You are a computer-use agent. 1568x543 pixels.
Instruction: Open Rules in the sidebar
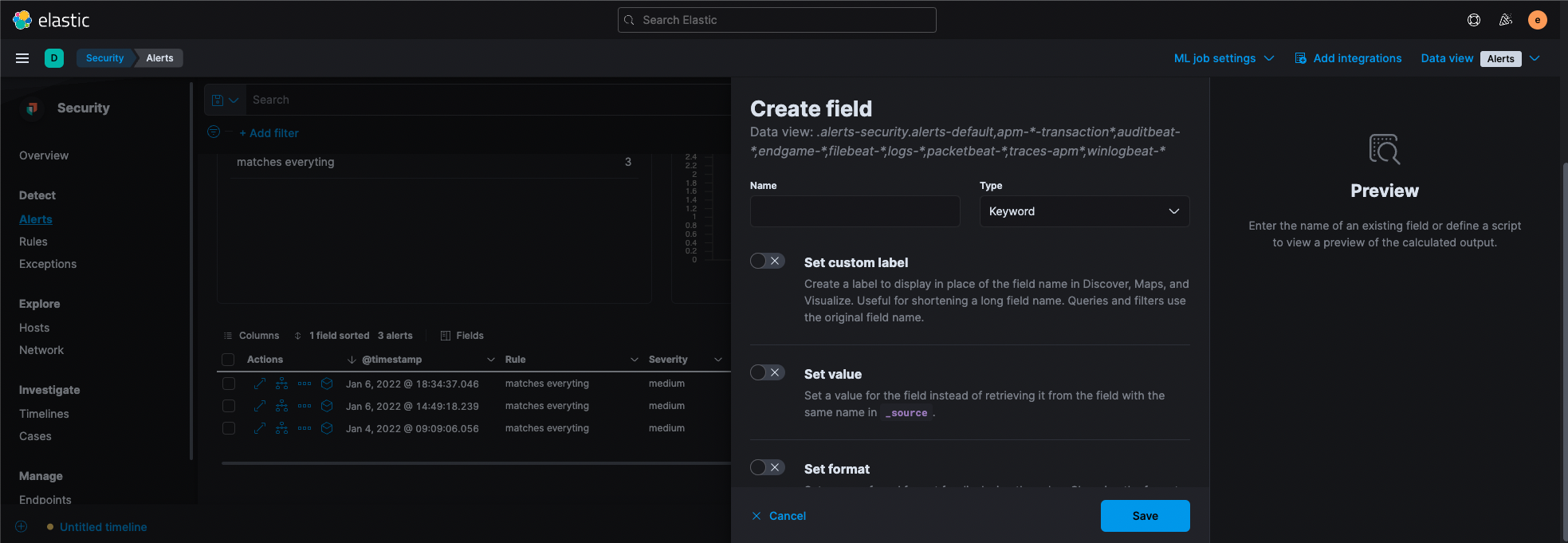click(x=33, y=242)
